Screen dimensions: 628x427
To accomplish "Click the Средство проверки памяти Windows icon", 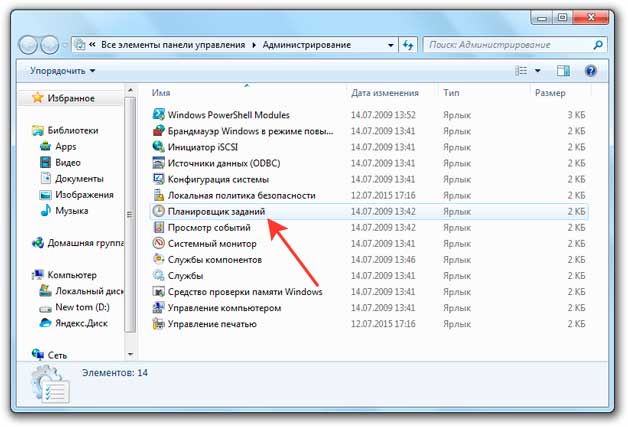I will click(159, 291).
